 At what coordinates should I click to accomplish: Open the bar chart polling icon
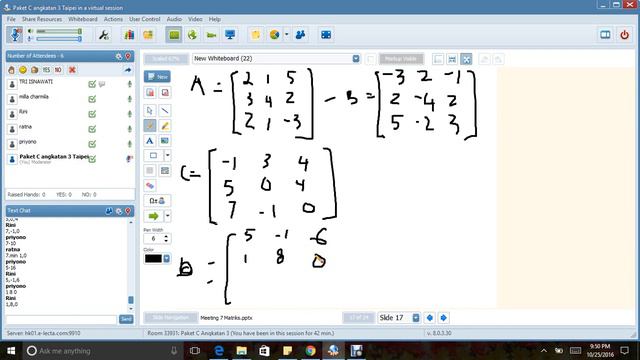pyautogui.click(x=129, y=35)
